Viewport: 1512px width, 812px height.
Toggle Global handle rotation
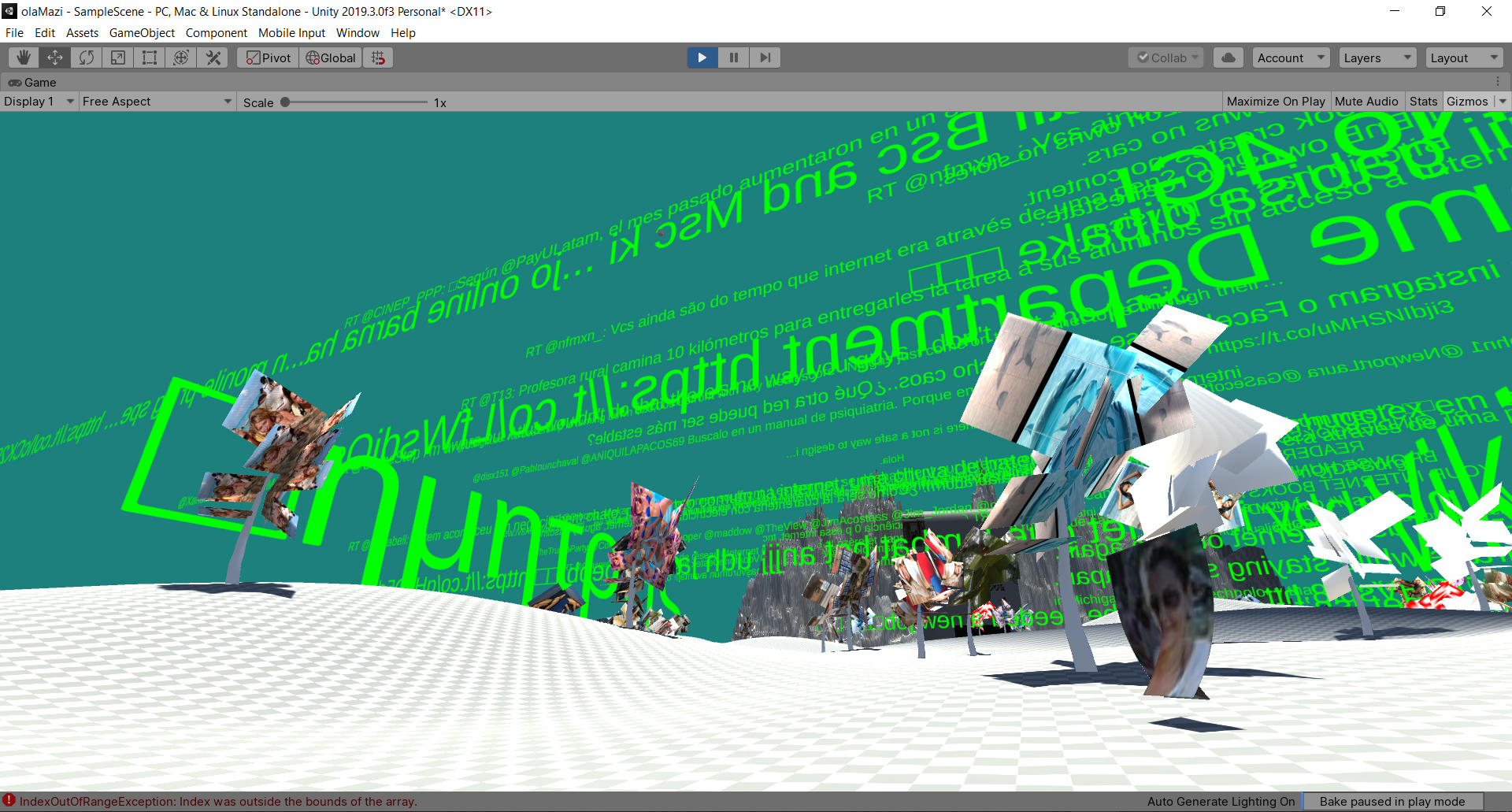click(331, 57)
